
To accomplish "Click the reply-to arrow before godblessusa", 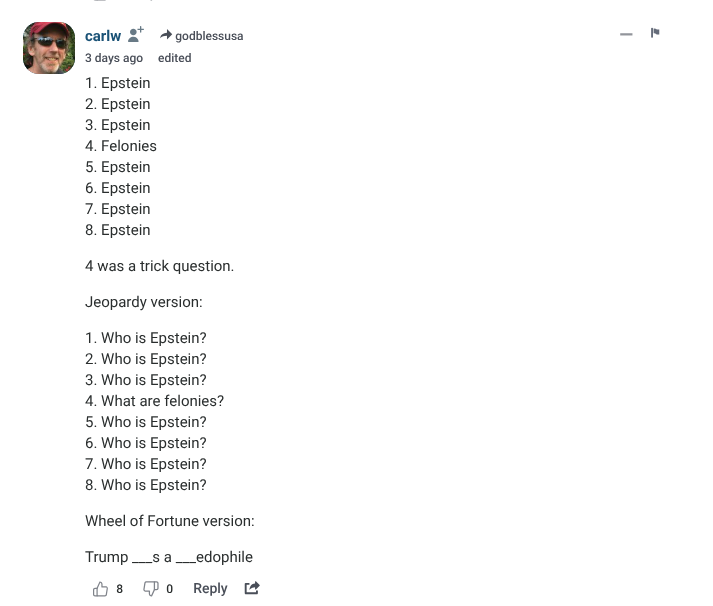I will click(x=166, y=35).
